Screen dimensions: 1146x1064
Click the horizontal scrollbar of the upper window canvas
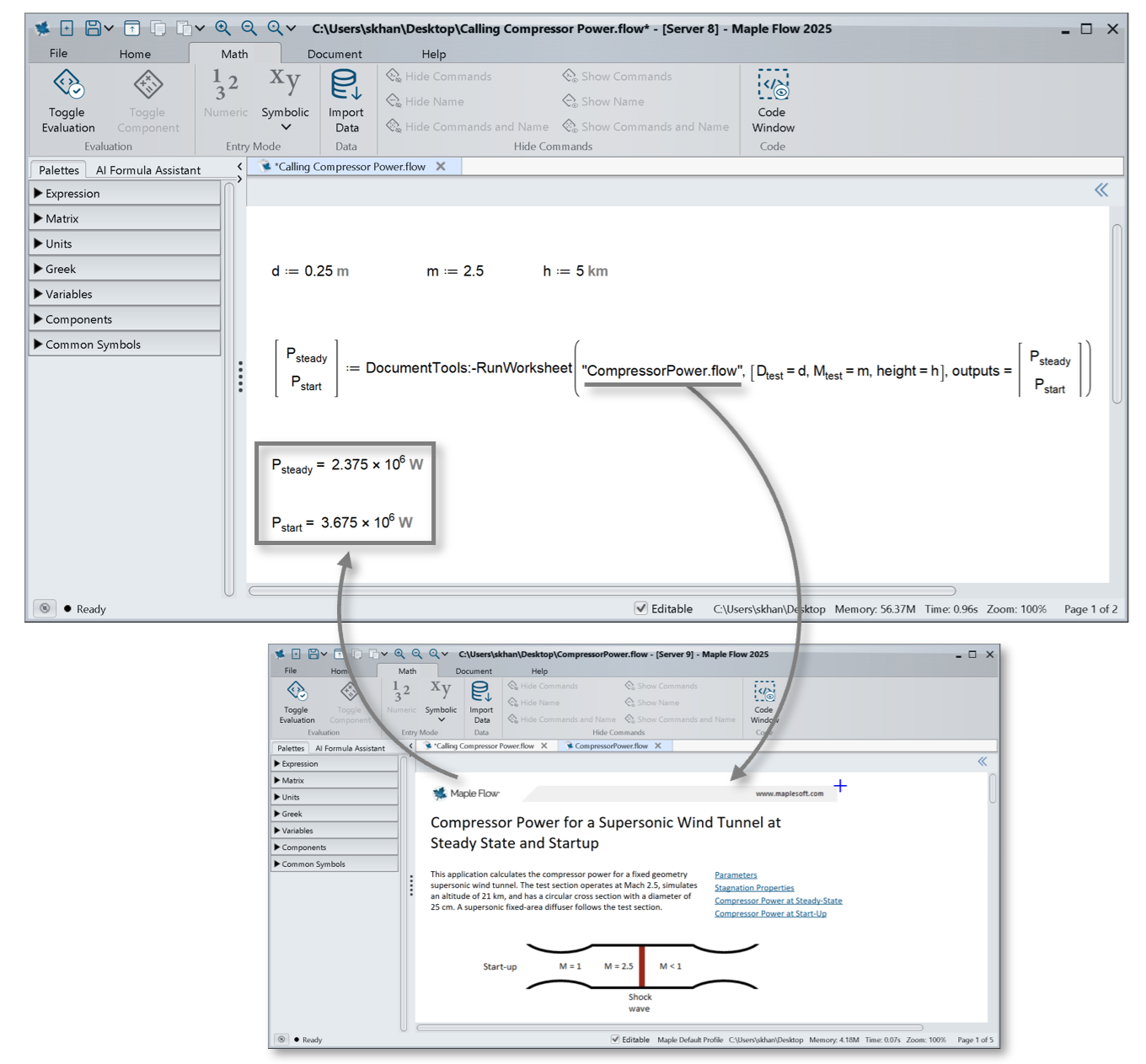[x=602, y=591]
